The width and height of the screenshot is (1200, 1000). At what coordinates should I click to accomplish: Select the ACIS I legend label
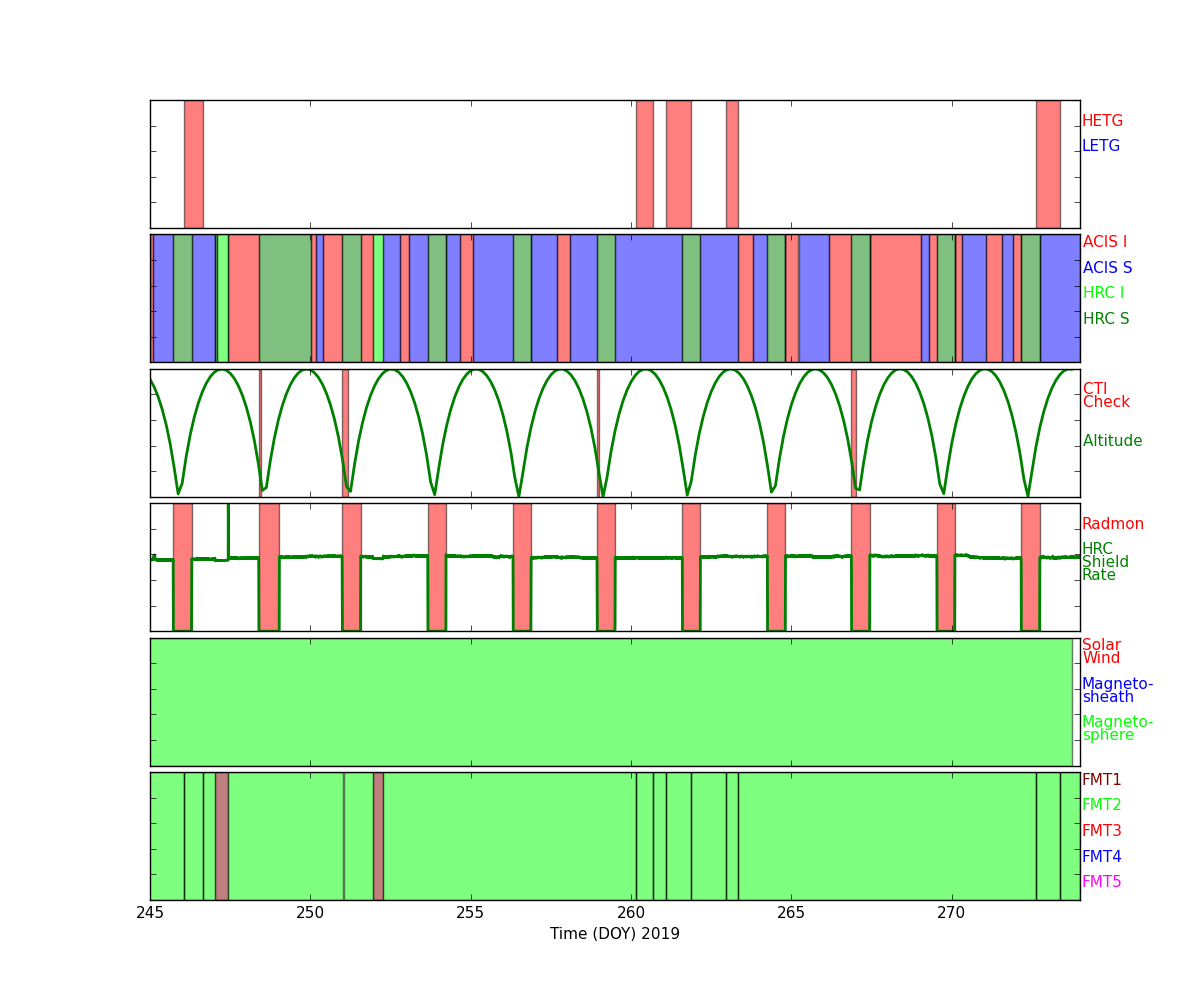click(1104, 242)
